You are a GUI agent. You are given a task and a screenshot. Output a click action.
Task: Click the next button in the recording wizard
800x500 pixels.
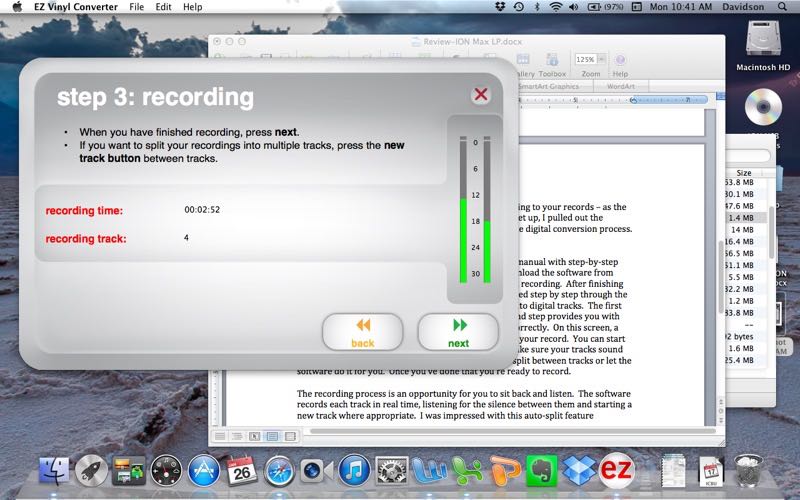pos(458,332)
